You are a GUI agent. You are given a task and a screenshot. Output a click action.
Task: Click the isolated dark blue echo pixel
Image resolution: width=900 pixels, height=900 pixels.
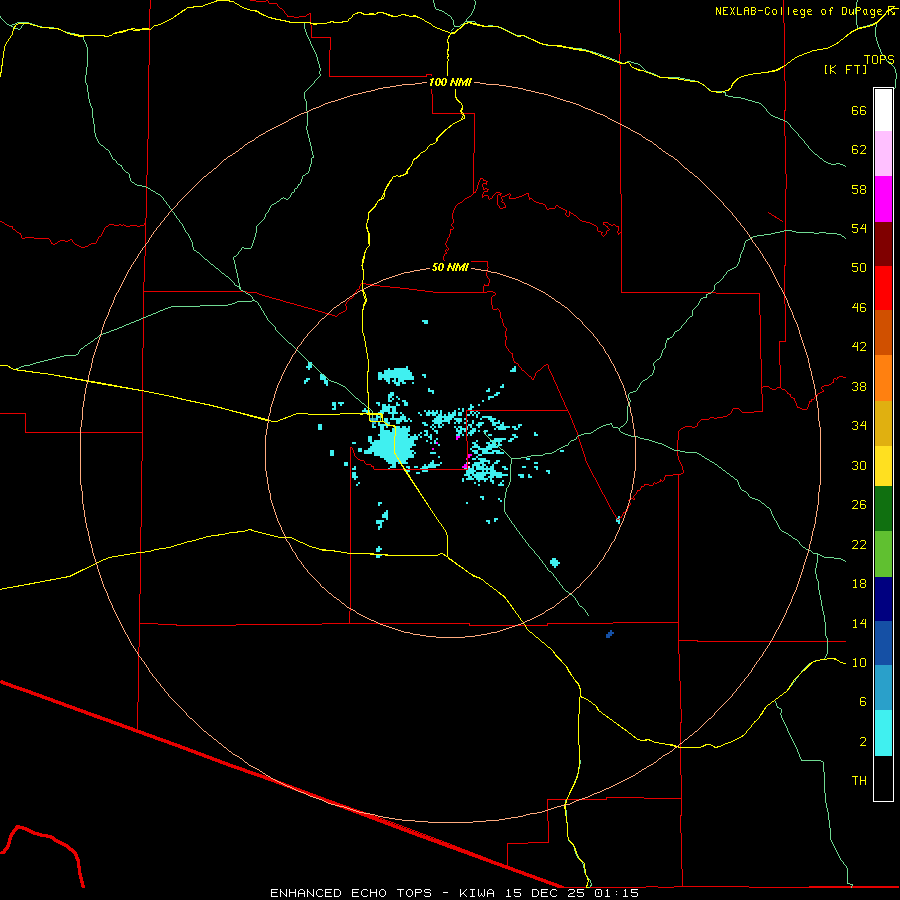610,634
